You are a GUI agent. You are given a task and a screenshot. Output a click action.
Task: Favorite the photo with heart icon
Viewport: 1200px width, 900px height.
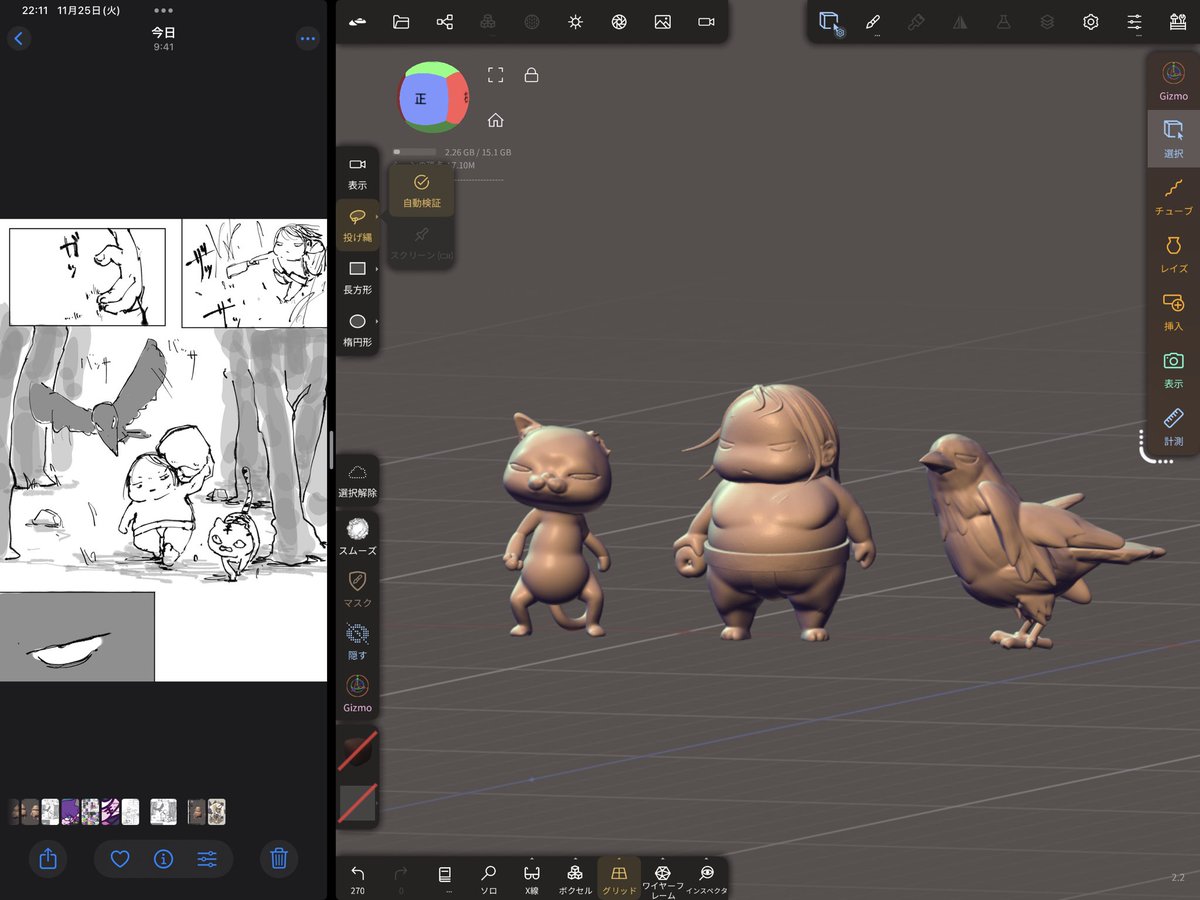coord(120,858)
